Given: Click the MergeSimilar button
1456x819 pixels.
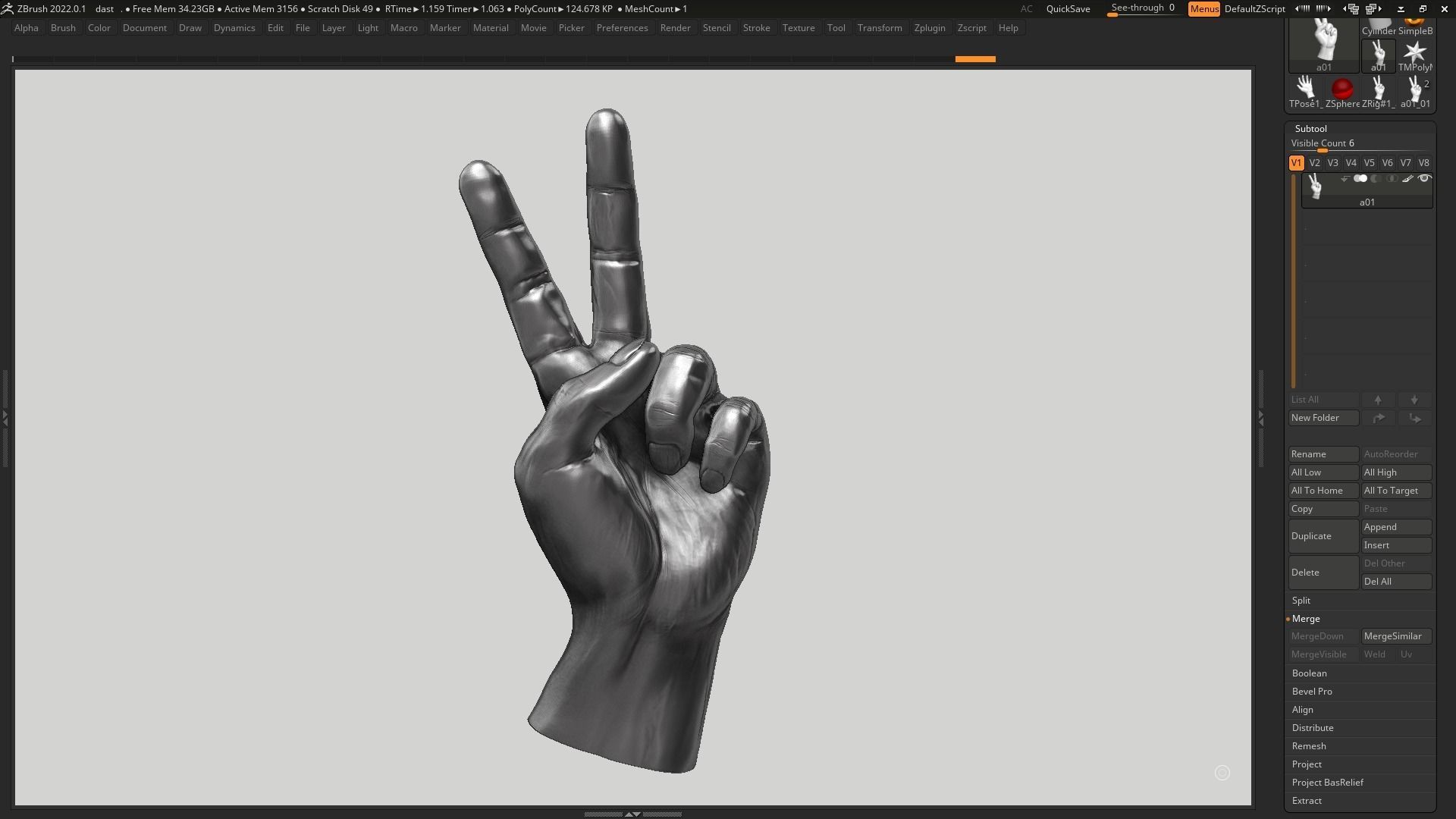Looking at the screenshot, I should (1396, 636).
